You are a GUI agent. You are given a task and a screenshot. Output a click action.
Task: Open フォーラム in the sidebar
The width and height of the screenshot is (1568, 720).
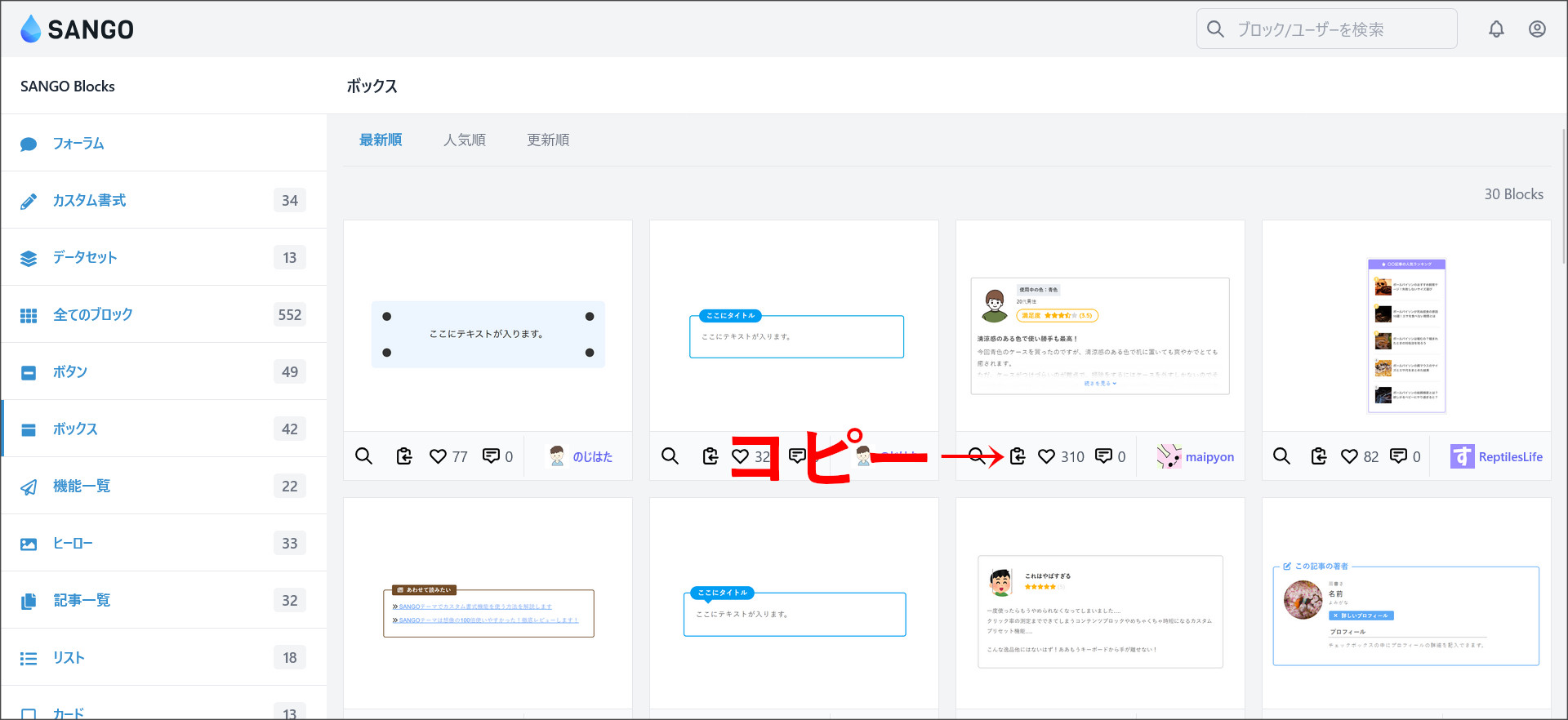(x=78, y=144)
